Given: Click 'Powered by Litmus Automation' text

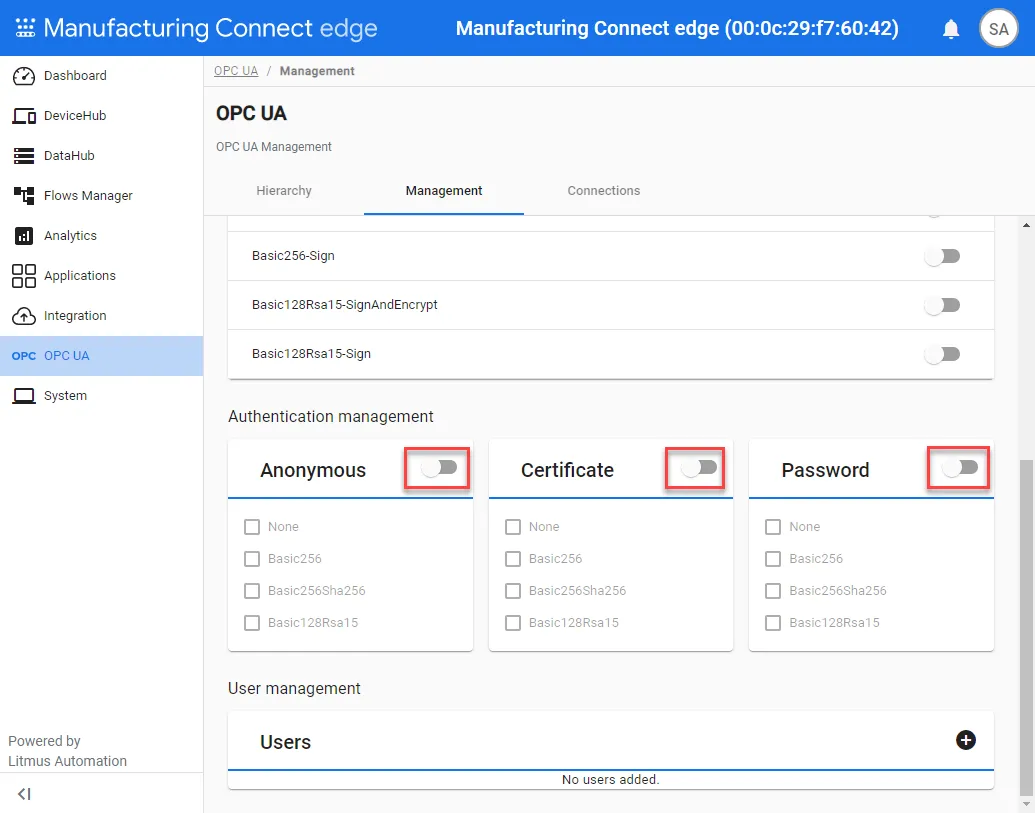Looking at the screenshot, I should tap(67, 752).
